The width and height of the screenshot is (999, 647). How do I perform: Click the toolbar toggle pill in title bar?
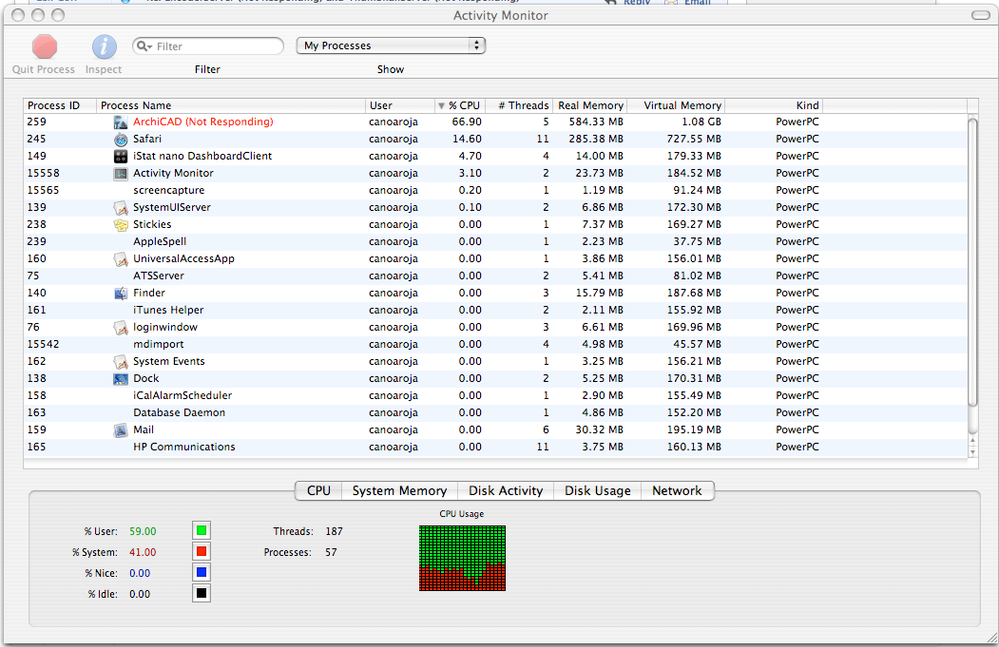(981, 15)
